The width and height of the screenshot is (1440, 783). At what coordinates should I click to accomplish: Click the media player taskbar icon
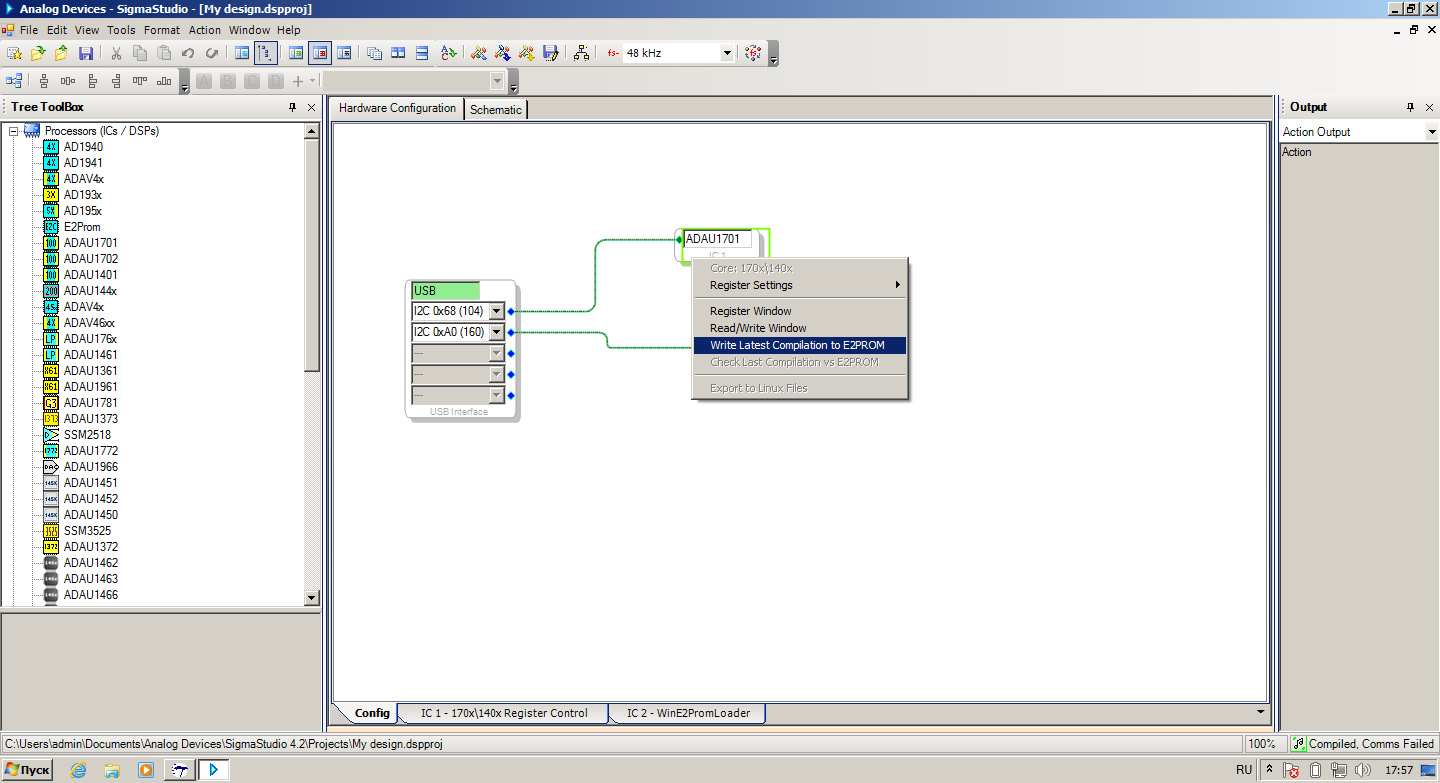pyautogui.click(x=146, y=770)
